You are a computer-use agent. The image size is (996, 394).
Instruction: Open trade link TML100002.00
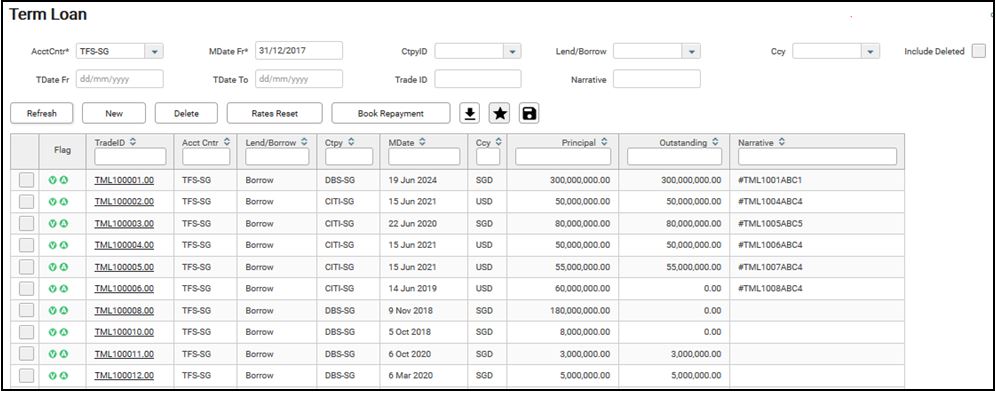124,202
